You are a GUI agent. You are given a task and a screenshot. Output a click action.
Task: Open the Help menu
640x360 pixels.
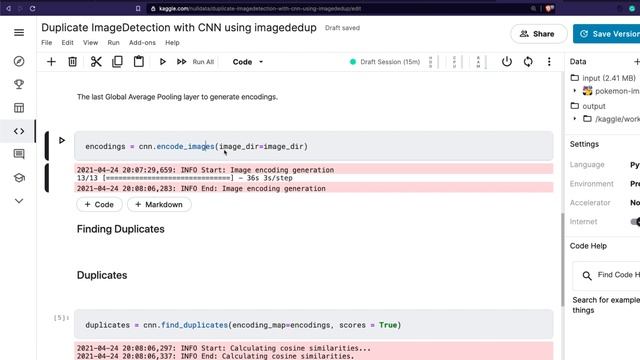[x=172, y=42]
